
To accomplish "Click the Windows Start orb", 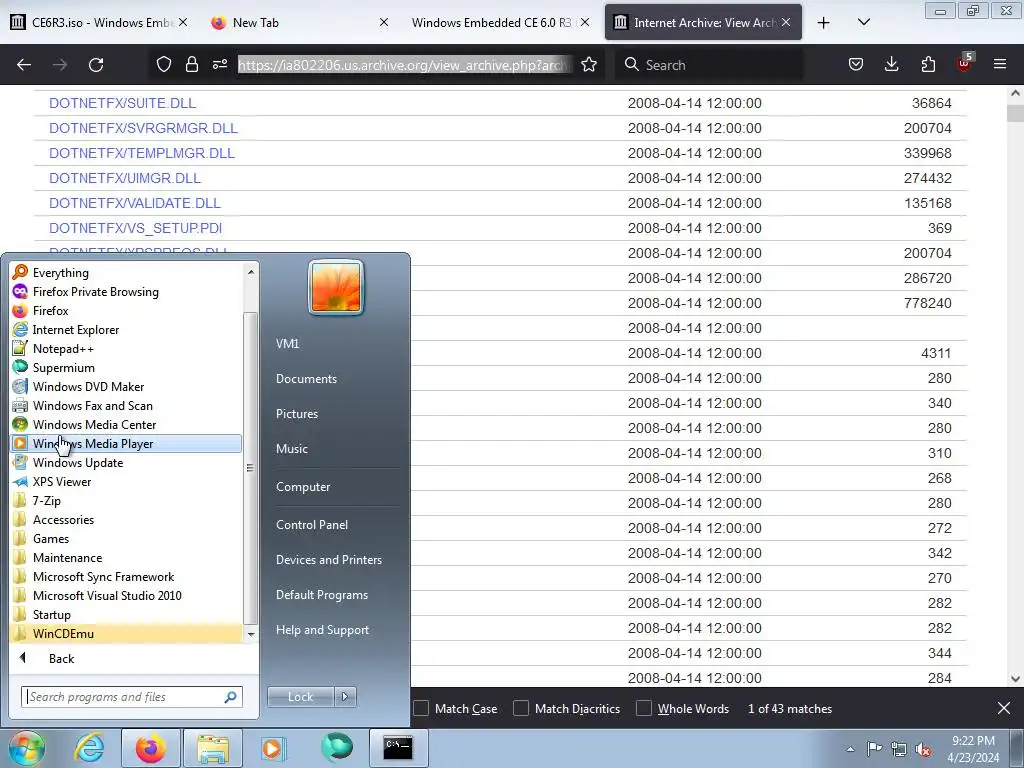I will pos(26,748).
